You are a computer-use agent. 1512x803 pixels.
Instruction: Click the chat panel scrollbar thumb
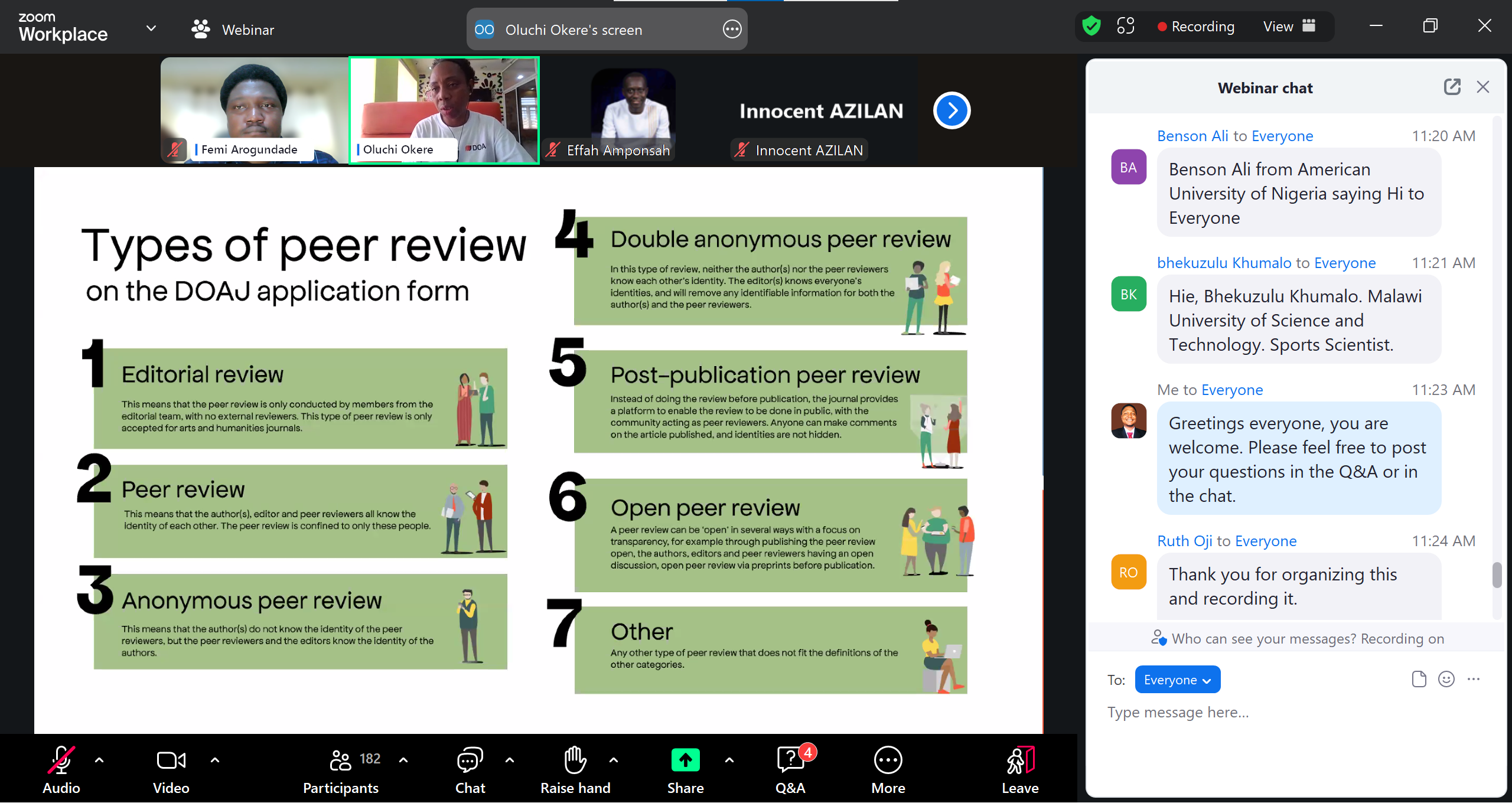[x=1497, y=575]
